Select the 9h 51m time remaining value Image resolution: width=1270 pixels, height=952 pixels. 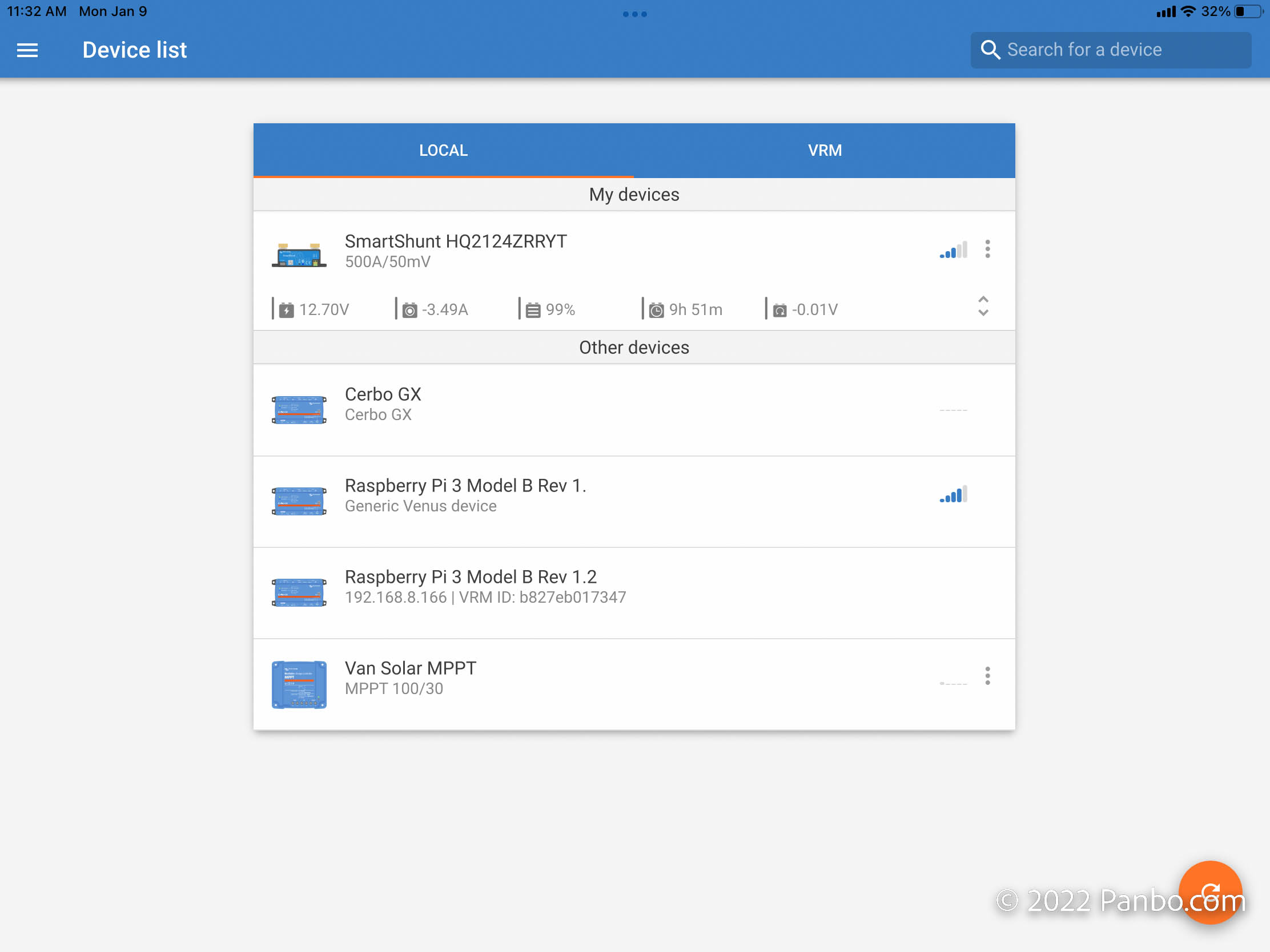tap(696, 310)
